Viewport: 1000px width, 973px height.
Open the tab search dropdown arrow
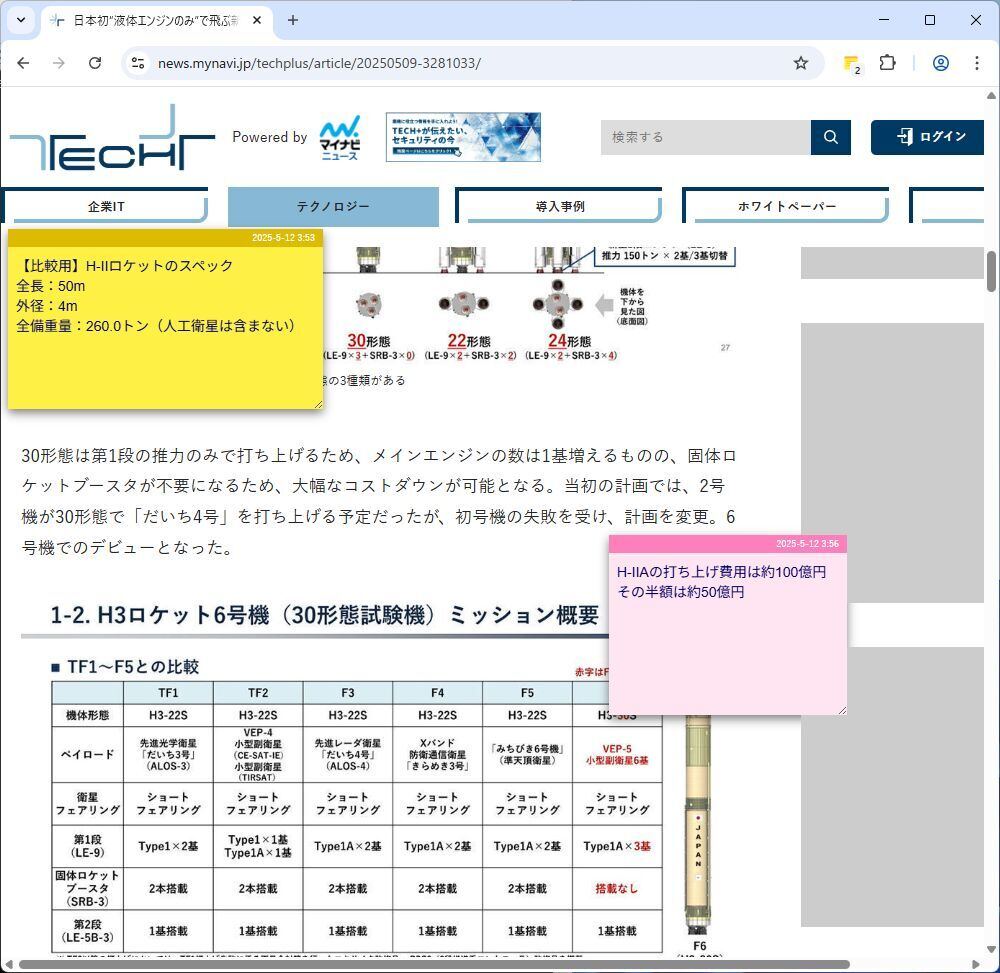click(x=21, y=20)
